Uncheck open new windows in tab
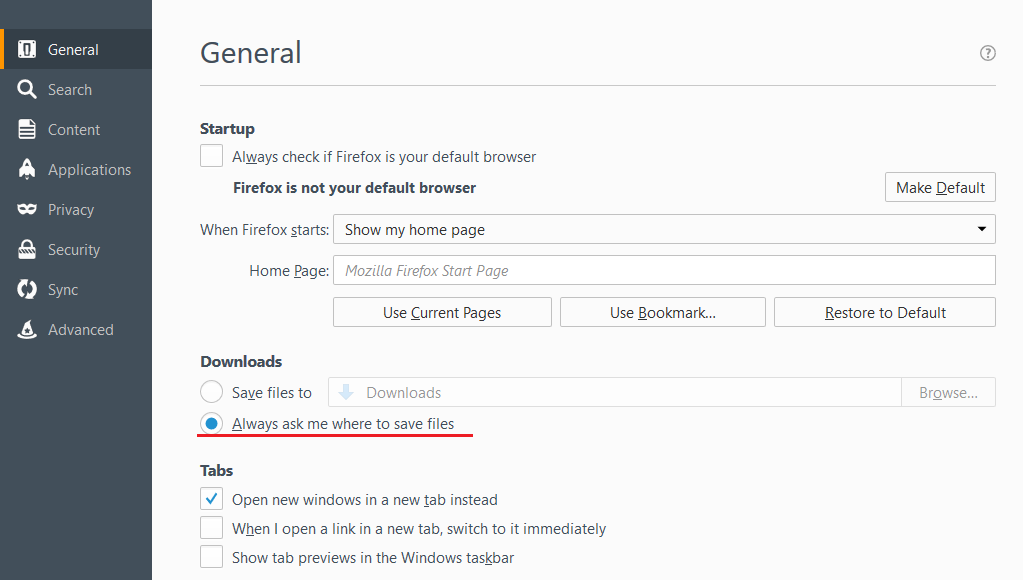The image size is (1023, 580). tap(211, 499)
